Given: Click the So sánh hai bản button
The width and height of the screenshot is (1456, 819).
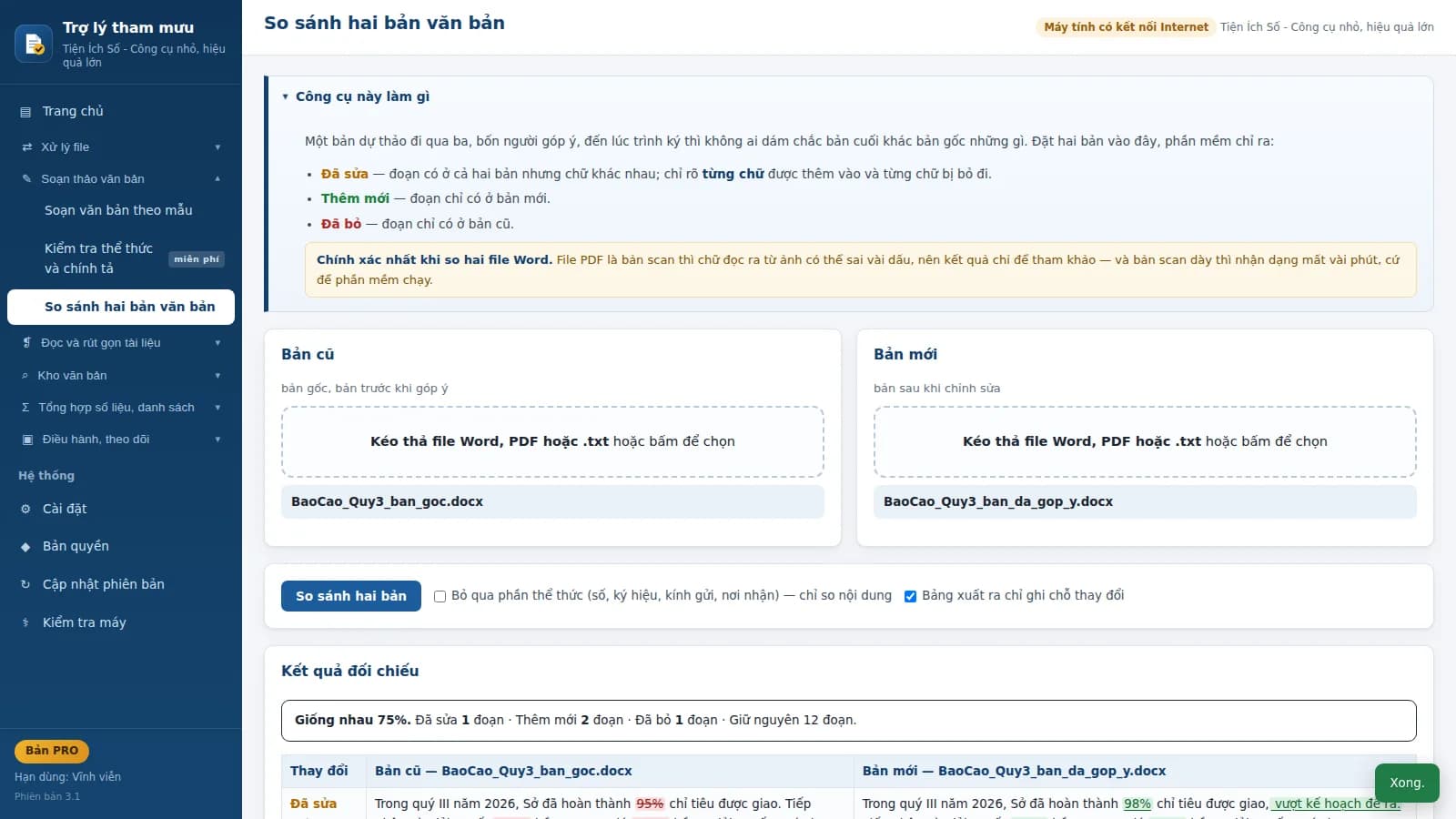Looking at the screenshot, I should 351,596.
